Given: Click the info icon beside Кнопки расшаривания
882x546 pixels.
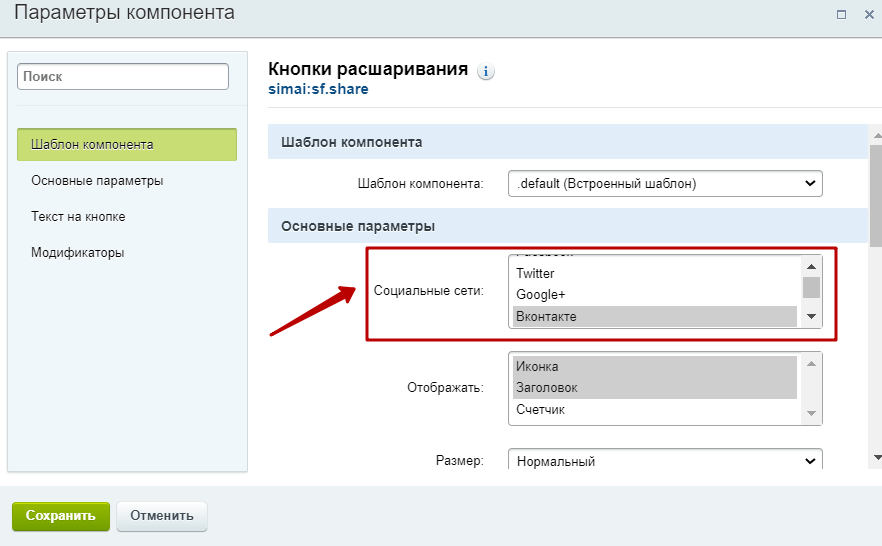Looking at the screenshot, I should tap(486, 72).
